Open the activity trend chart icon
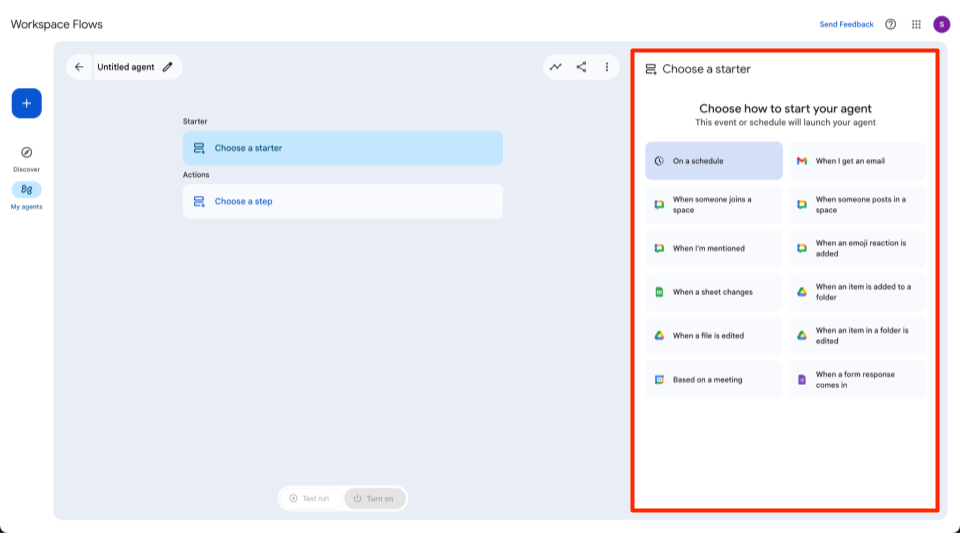 click(x=555, y=67)
